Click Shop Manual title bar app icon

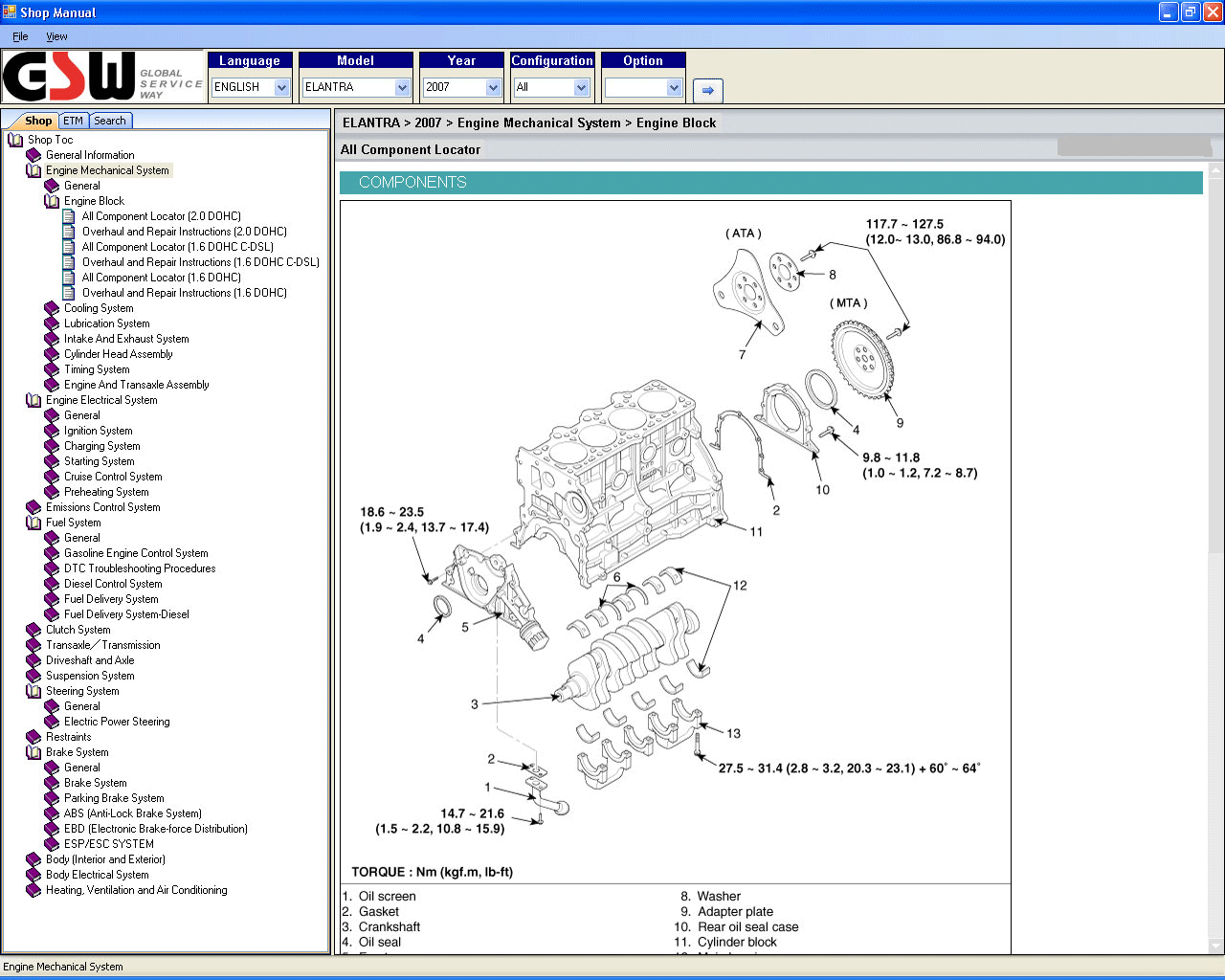point(10,12)
